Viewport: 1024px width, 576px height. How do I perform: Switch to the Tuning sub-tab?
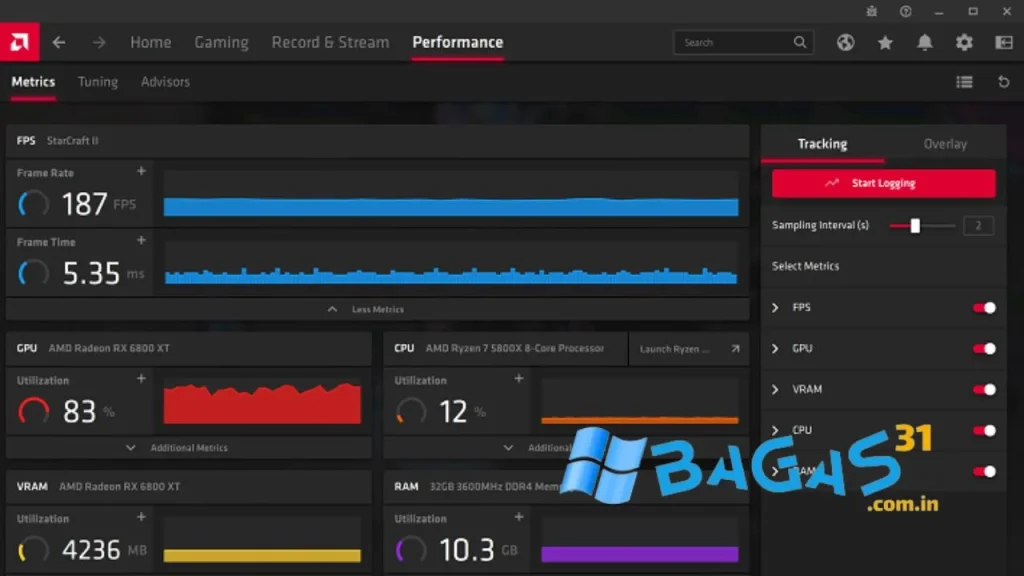(x=98, y=82)
